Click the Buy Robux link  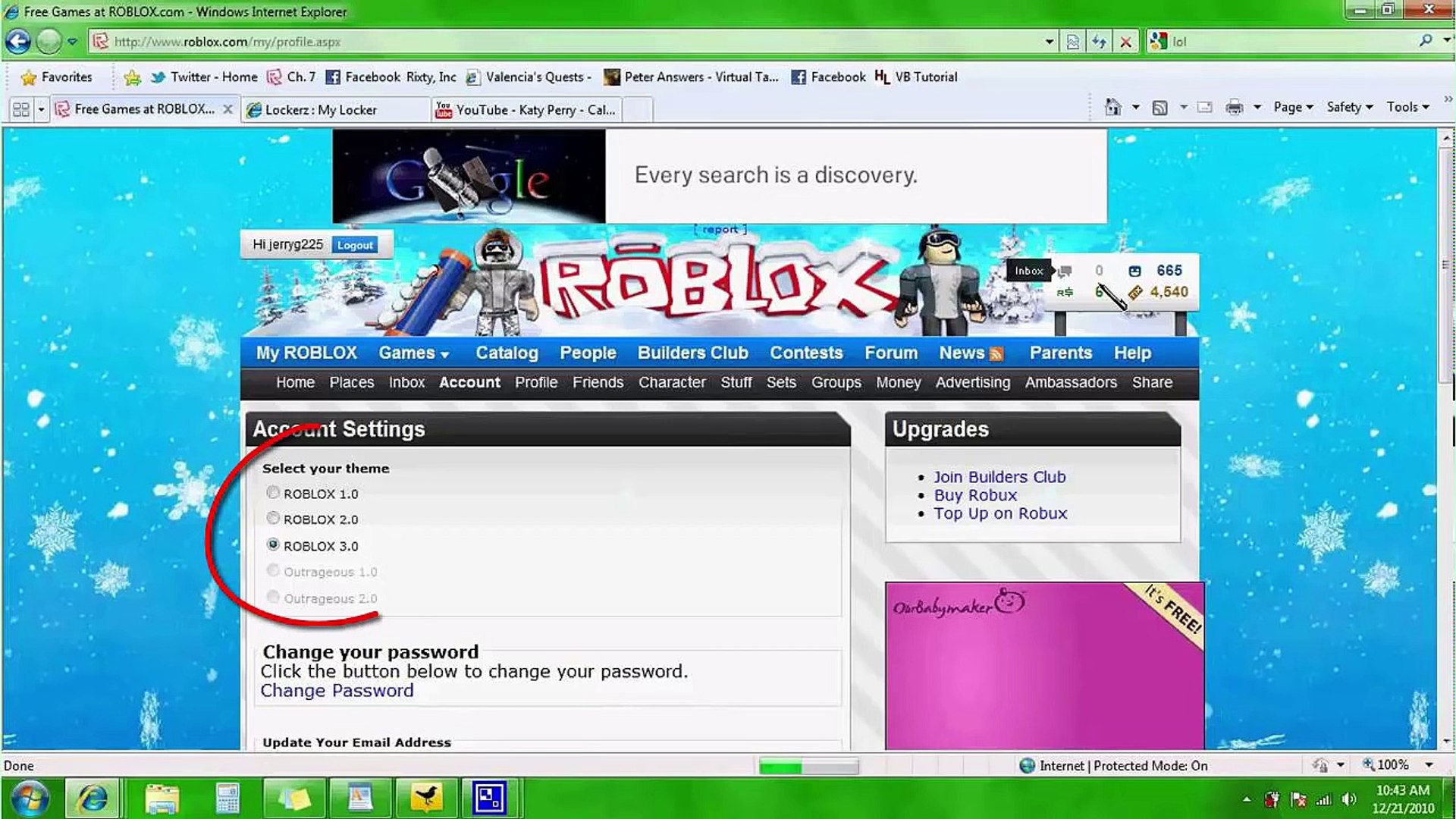pyautogui.click(x=975, y=495)
